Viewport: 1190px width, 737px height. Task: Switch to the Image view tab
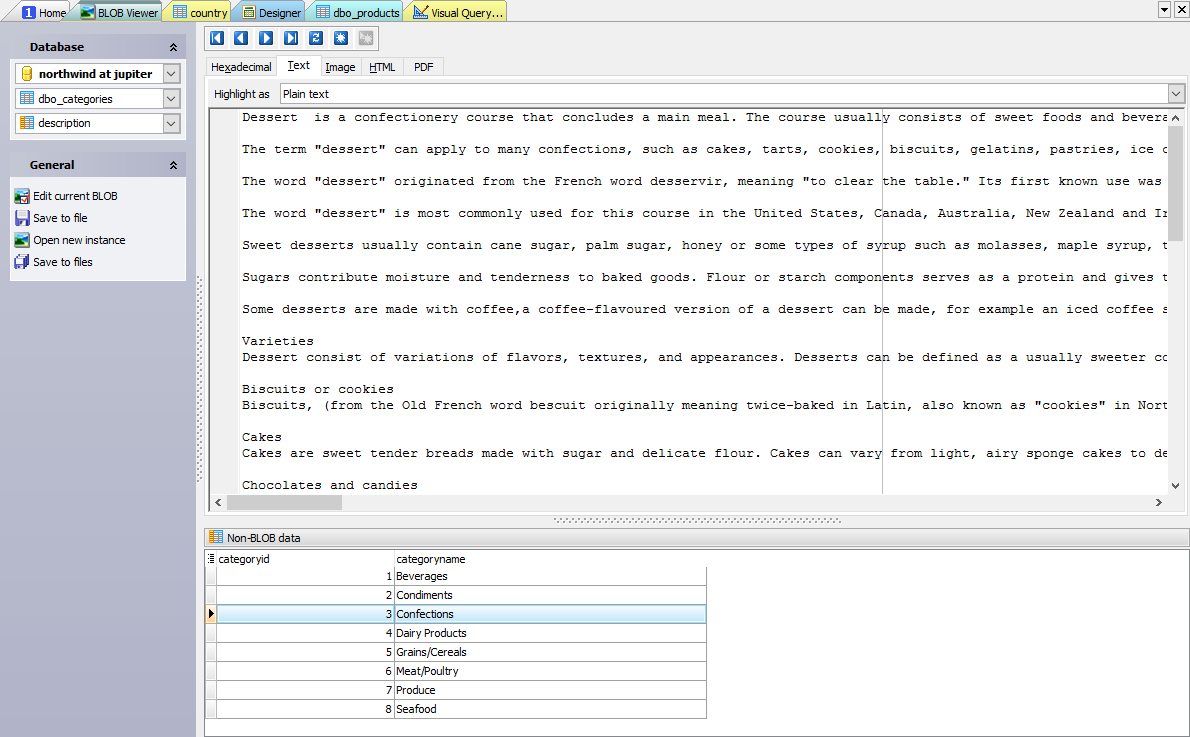click(x=340, y=67)
